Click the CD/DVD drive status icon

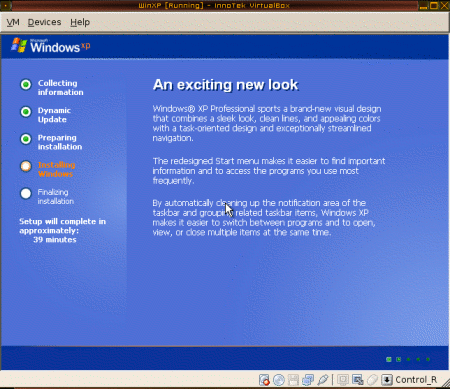coord(279,380)
